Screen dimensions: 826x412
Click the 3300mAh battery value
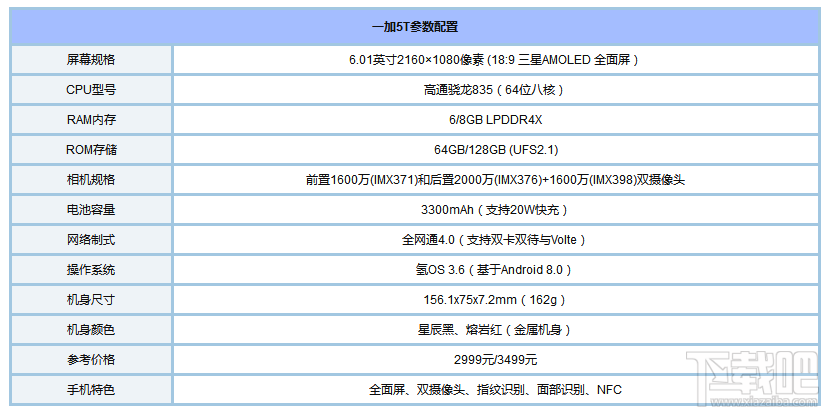(495, 210)
